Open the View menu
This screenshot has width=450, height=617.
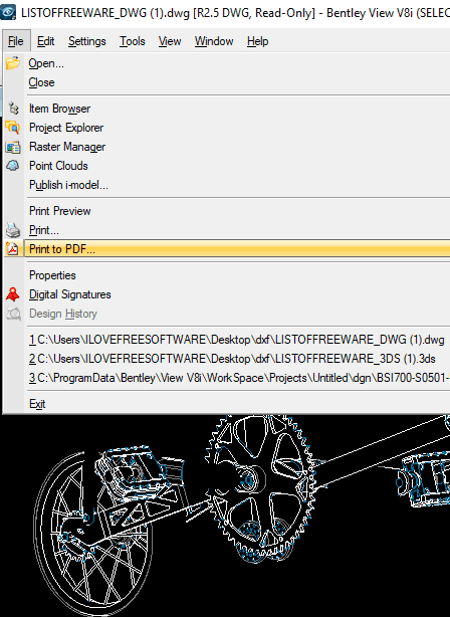tap(170, 41)
